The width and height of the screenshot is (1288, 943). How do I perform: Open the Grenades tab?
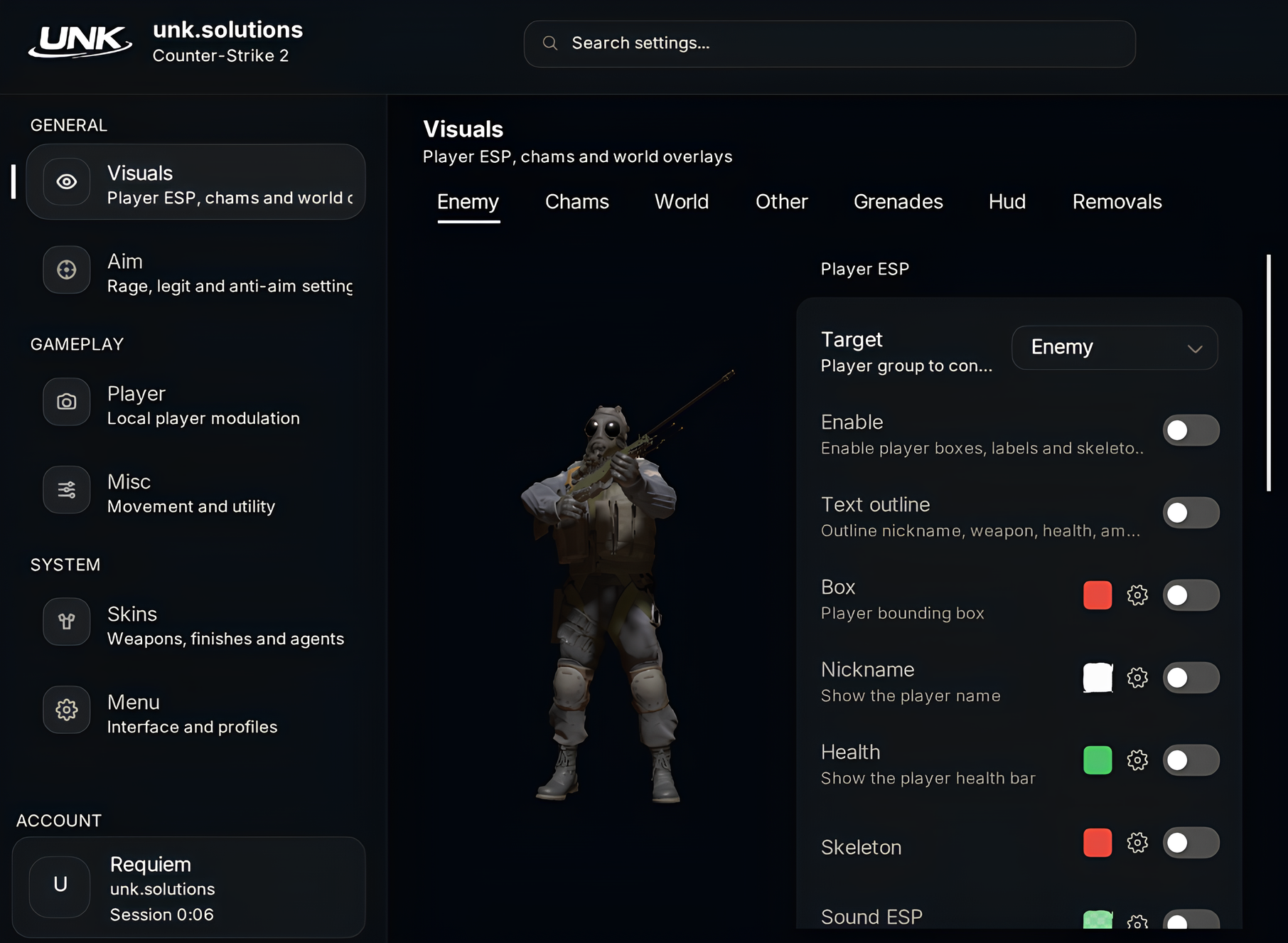click(898, 202)
